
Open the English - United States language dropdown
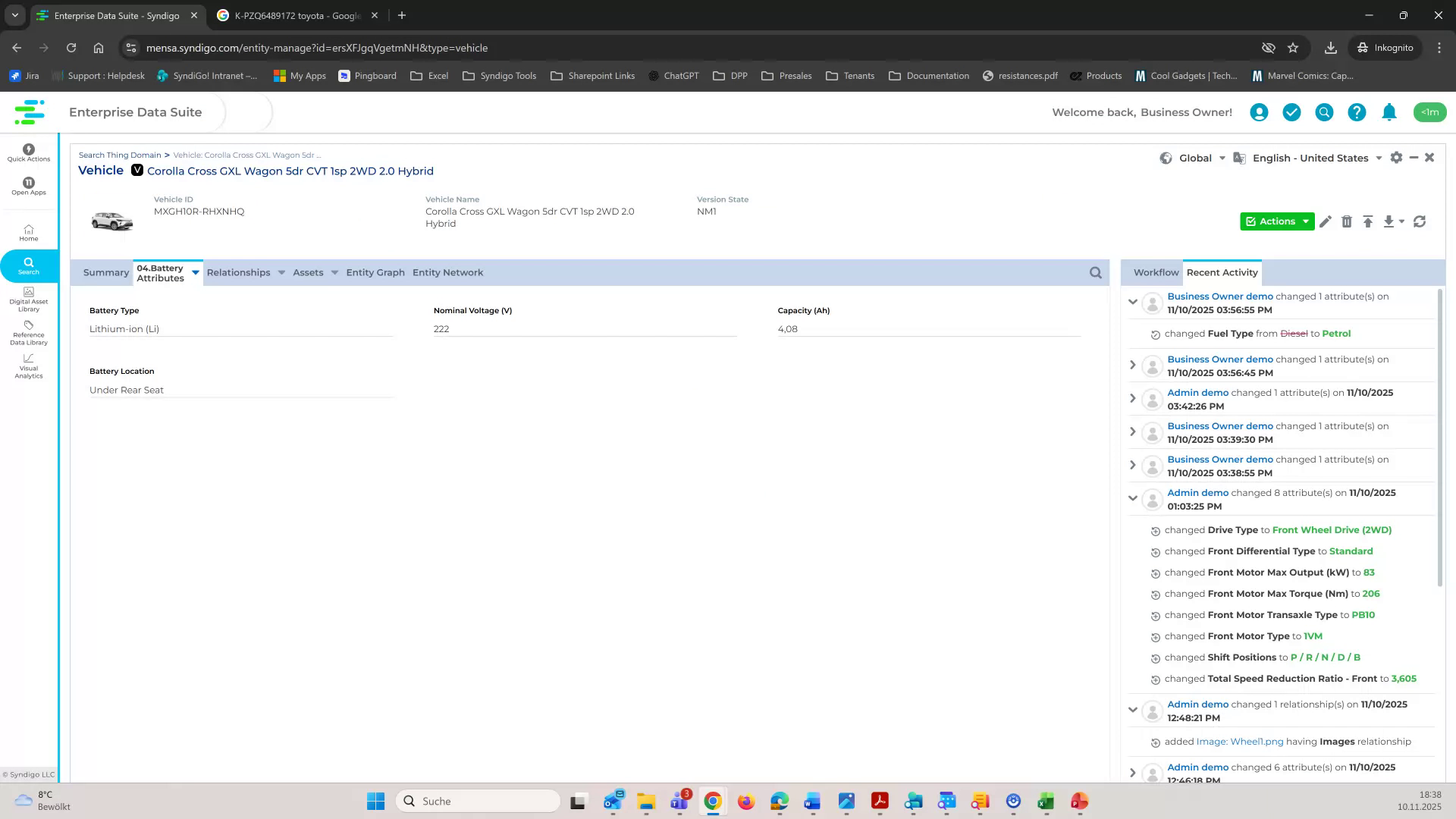click(x=1379, y=158)
